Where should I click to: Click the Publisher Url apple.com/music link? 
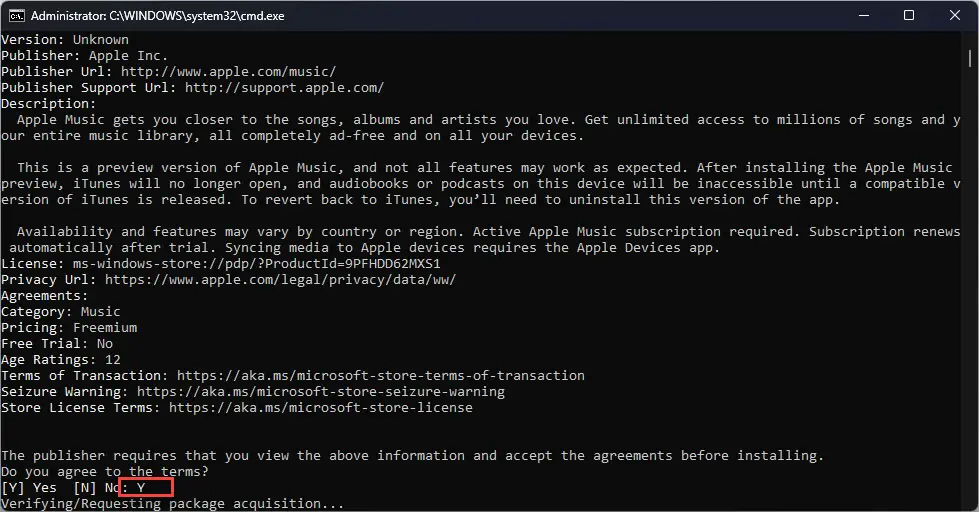(229, 71)
